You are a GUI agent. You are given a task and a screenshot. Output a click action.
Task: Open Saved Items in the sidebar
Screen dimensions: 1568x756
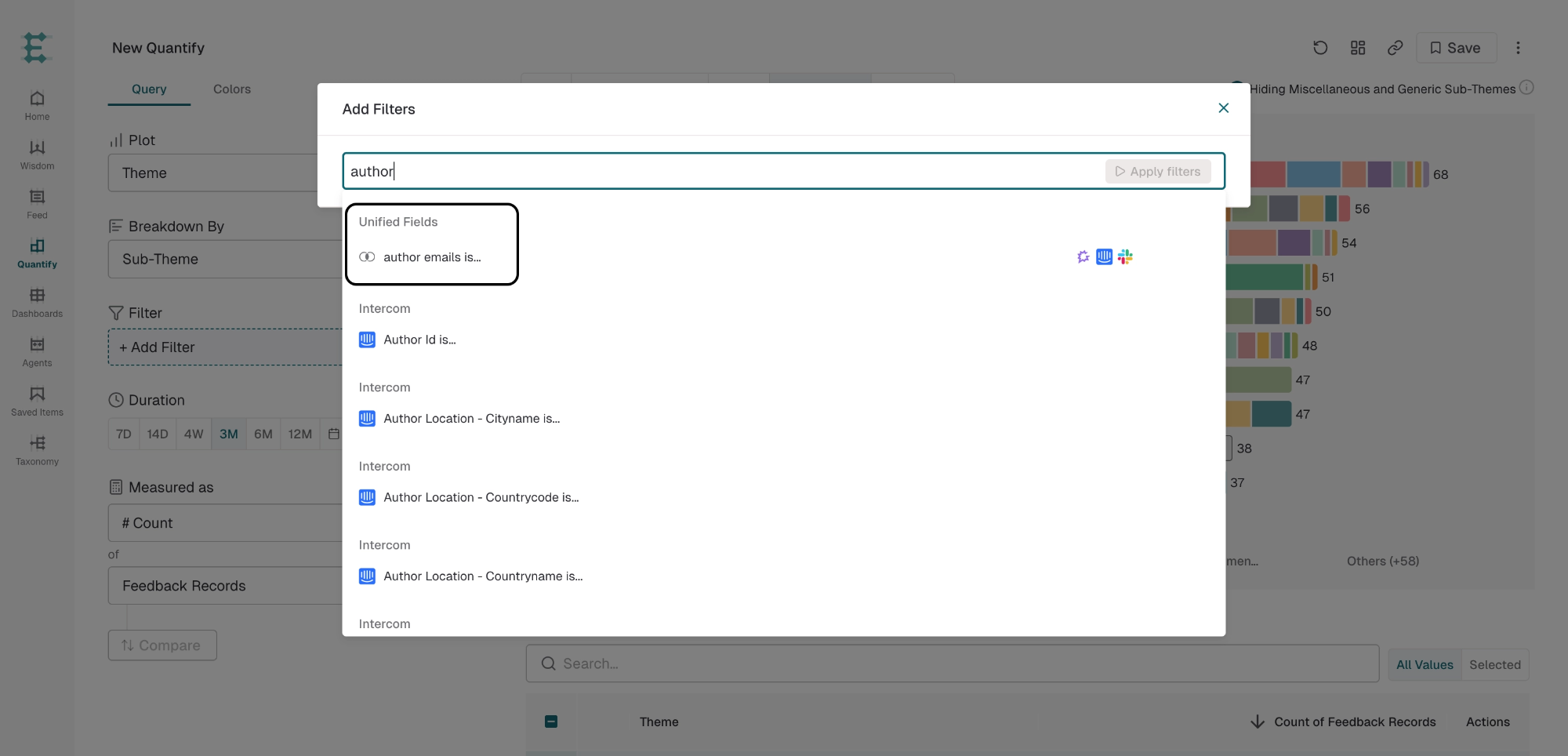(x=37, y=402)
